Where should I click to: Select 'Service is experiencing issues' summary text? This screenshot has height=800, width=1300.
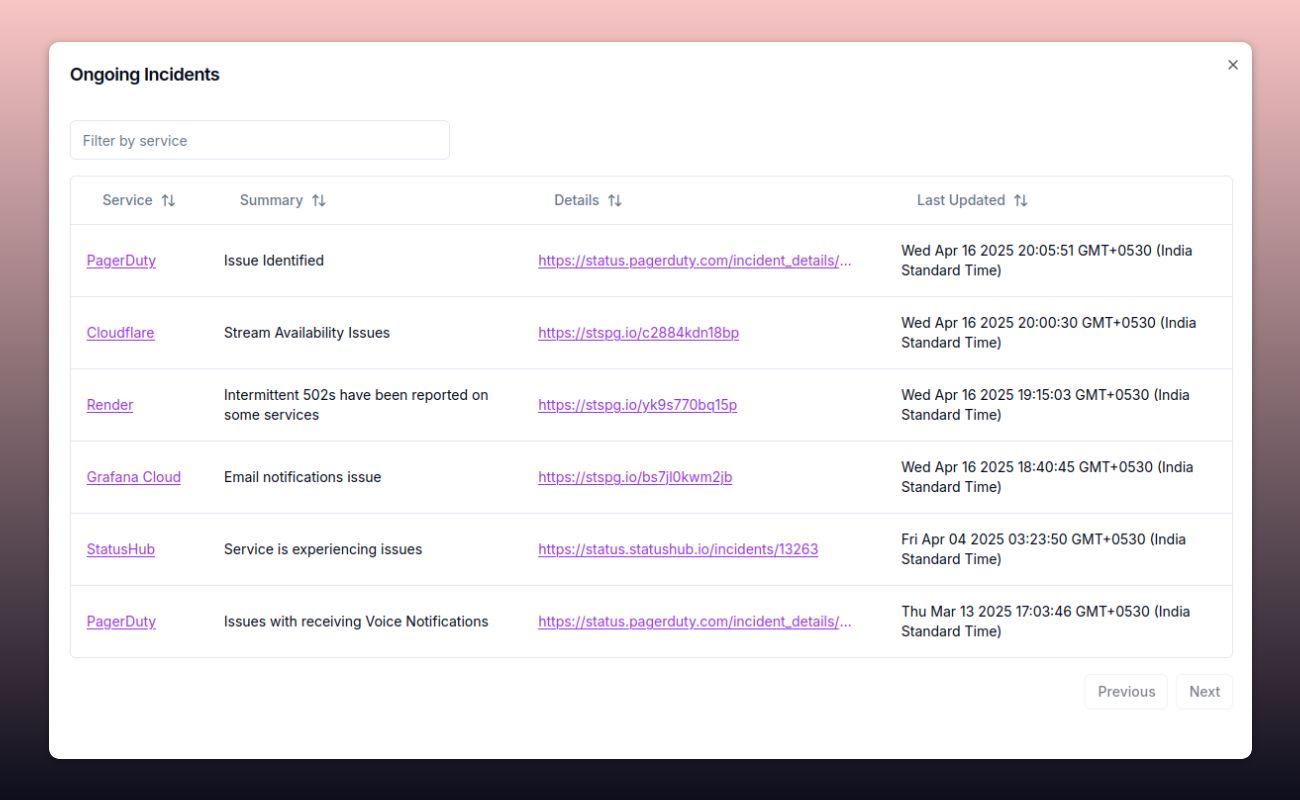pyautogui.click(x=323, y=549)
